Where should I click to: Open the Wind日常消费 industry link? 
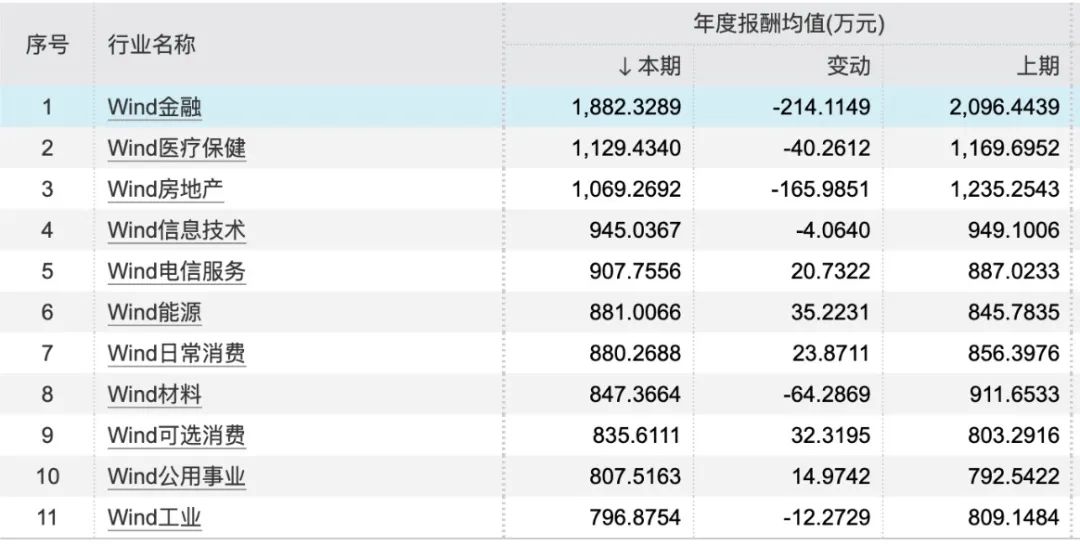[176, 353]
